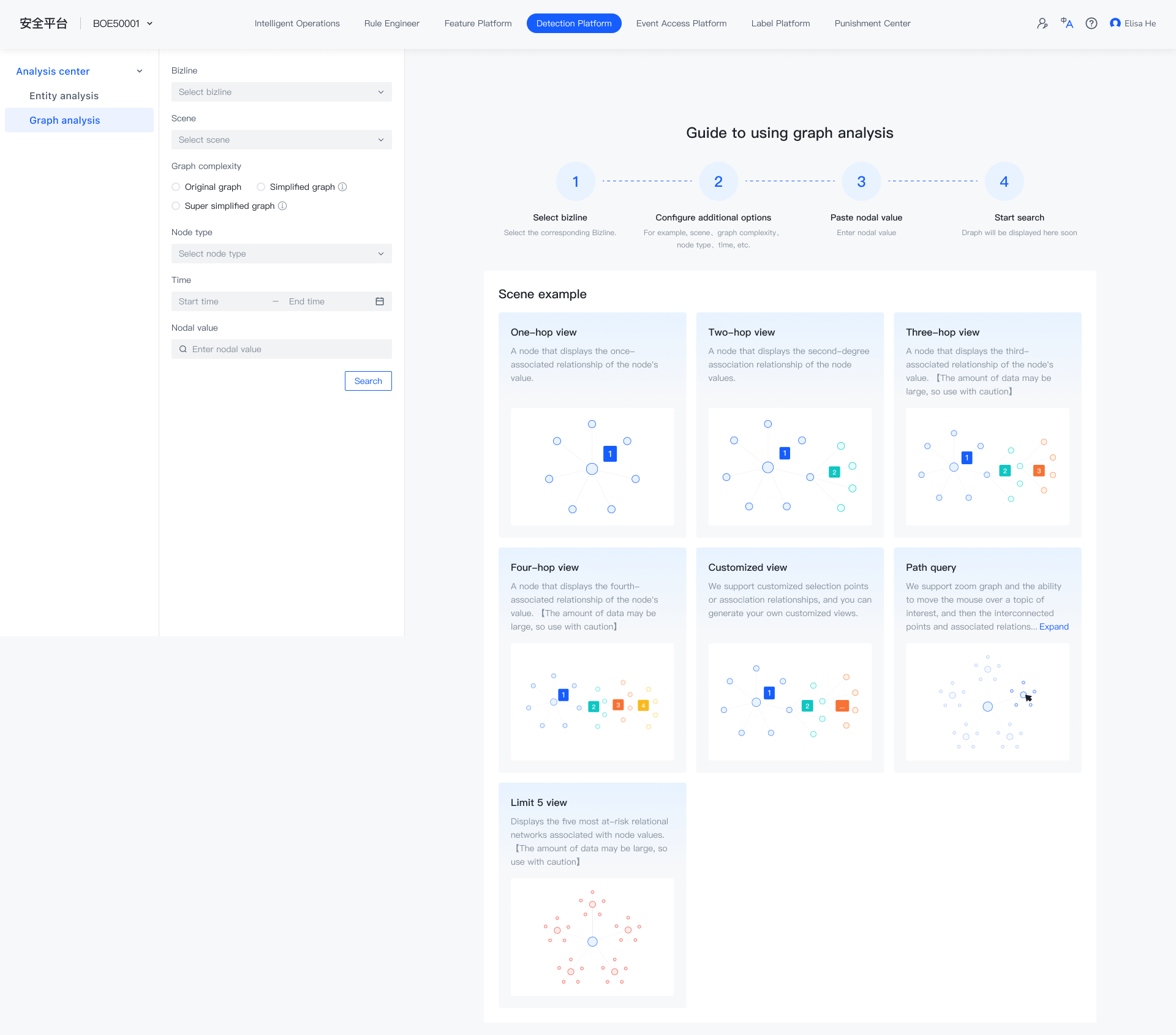The height and width of the screenshot is (1035, 1176).
Task: Select the Original graph radio button
Action: [176, 187]
